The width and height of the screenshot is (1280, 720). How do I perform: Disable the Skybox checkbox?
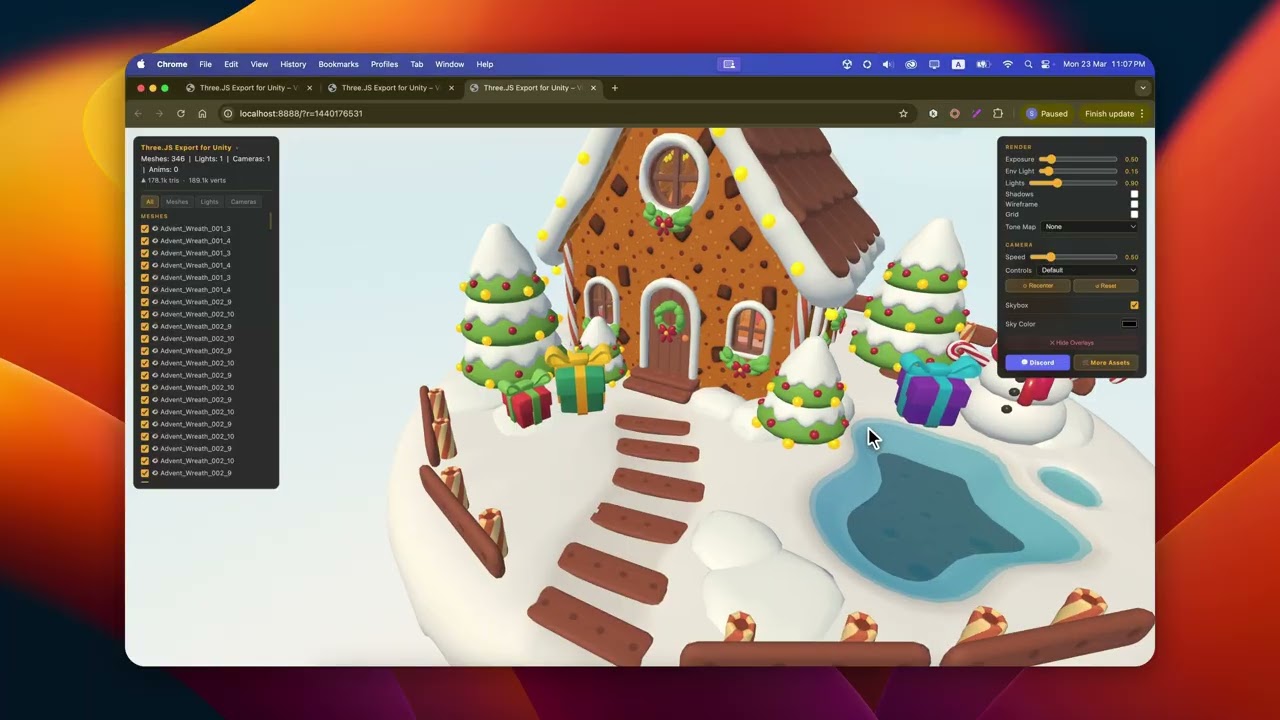[x=1134, y=305]
